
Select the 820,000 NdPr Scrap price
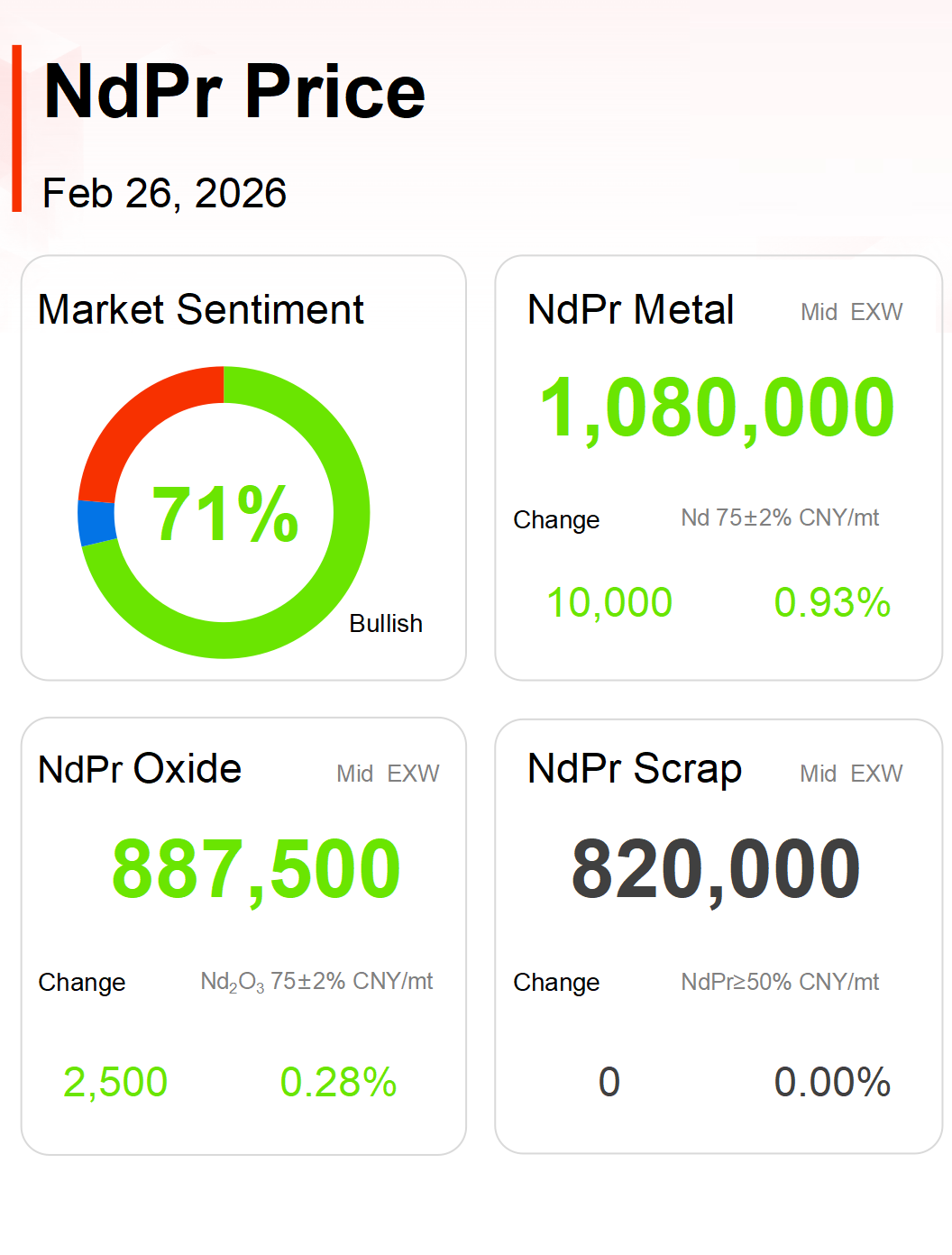pyautogui.click(x=717, y=869)
